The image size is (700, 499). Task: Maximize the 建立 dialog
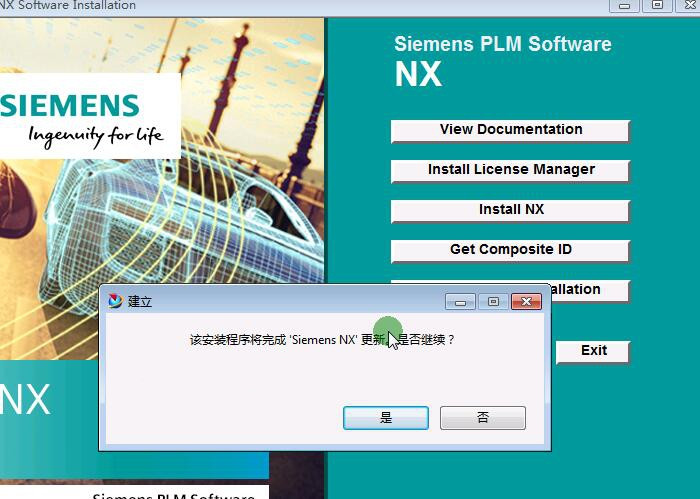coord(493,302)
